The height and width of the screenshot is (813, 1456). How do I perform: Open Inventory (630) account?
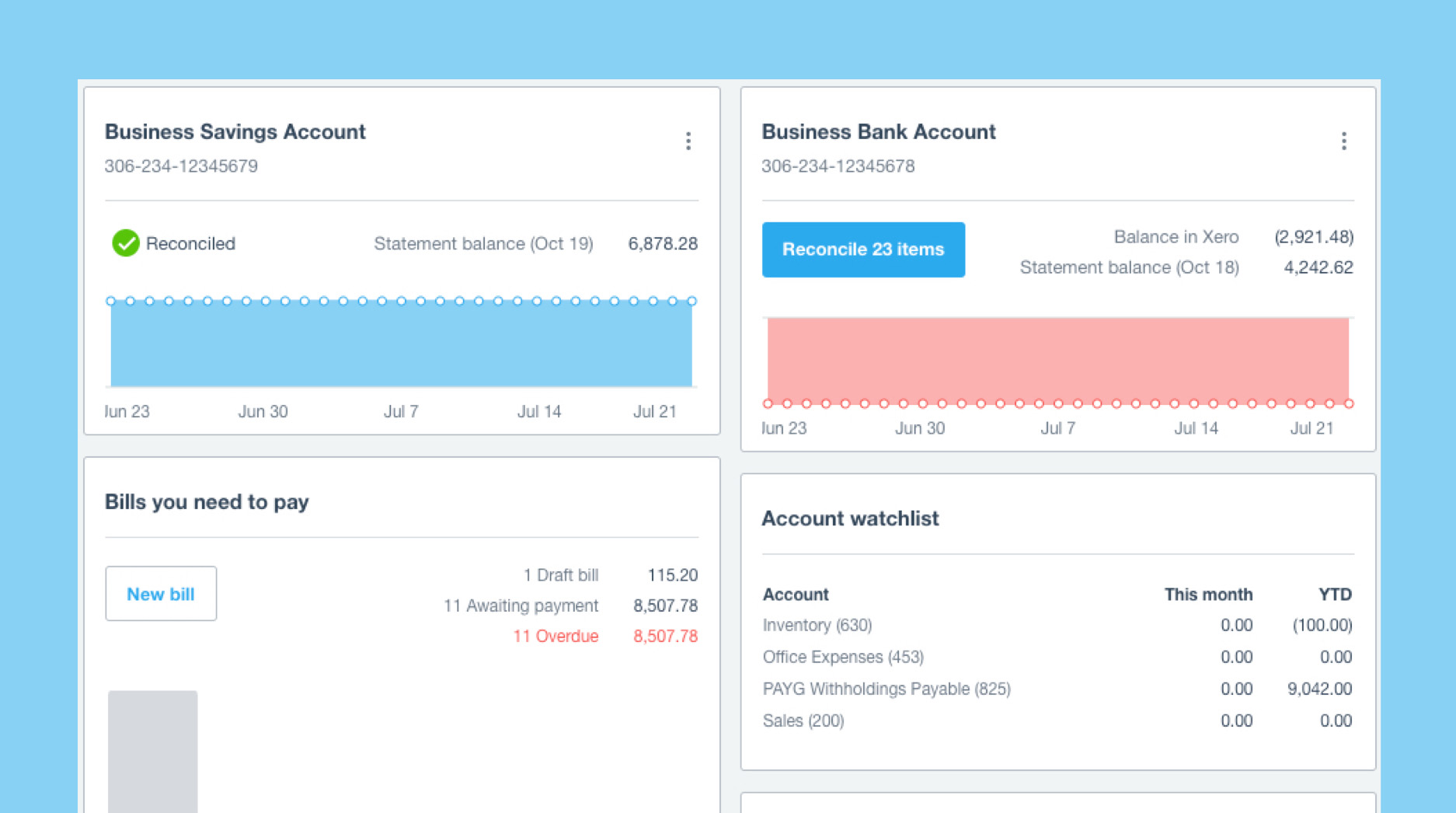817,625
